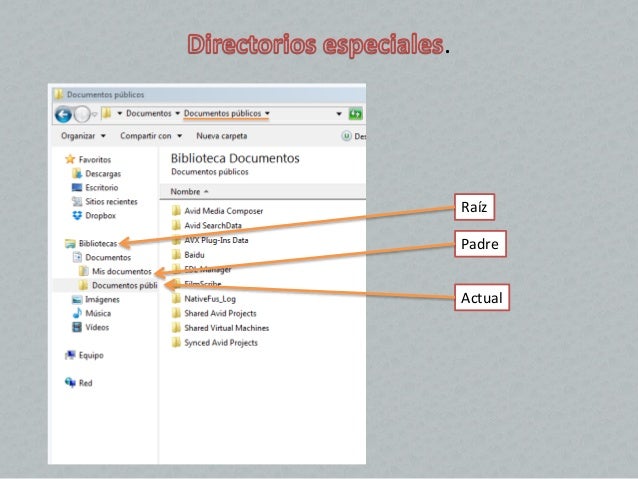
Task: Click Biblioteca Documentos heading
Action: [x=235, y=158]
